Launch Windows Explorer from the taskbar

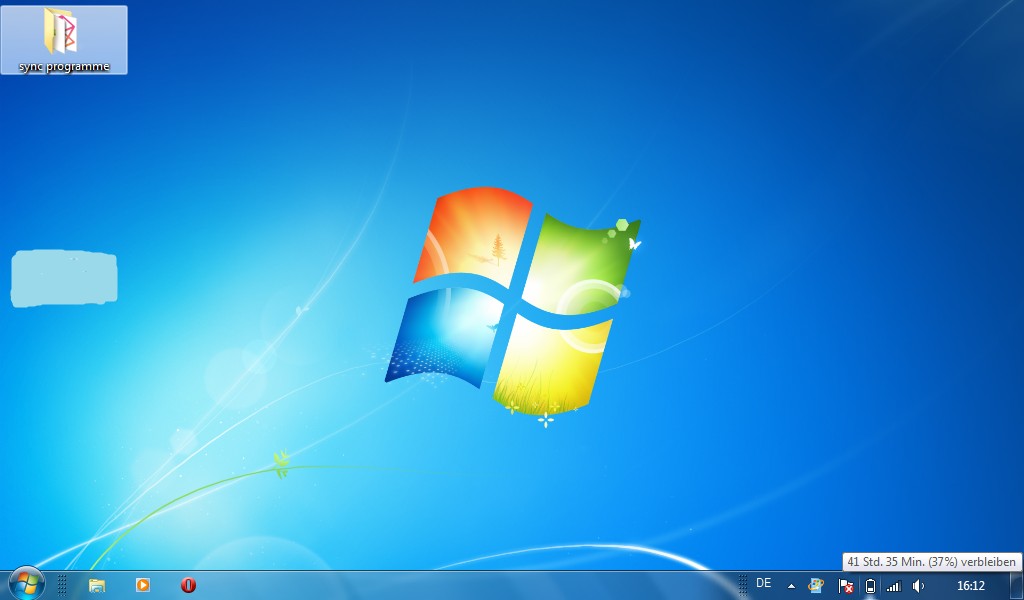point(97,585)
